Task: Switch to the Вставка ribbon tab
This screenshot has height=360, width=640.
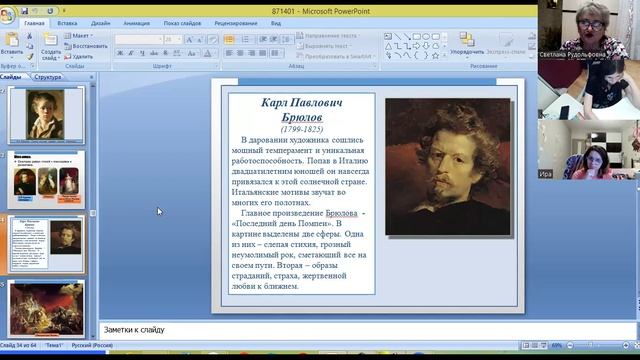Action: tap(67, 24)
